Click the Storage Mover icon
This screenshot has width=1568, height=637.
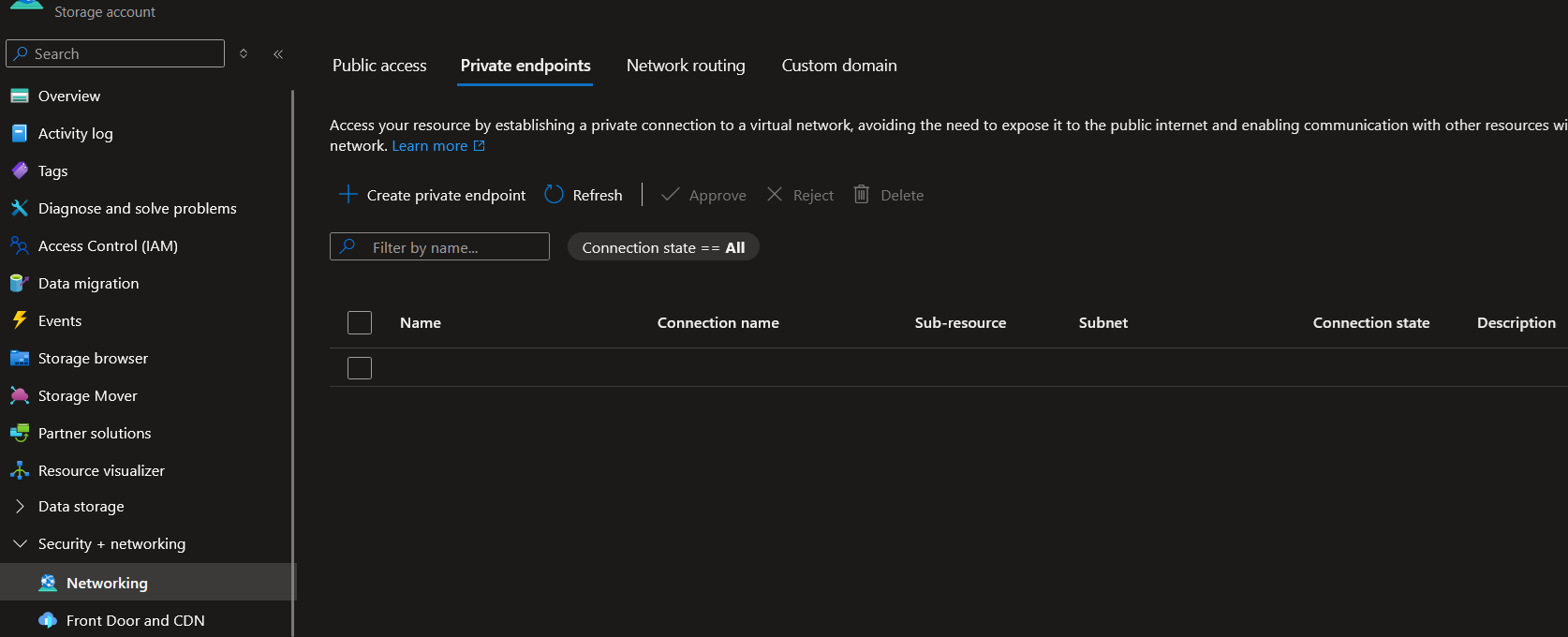[x=20, y=395]
